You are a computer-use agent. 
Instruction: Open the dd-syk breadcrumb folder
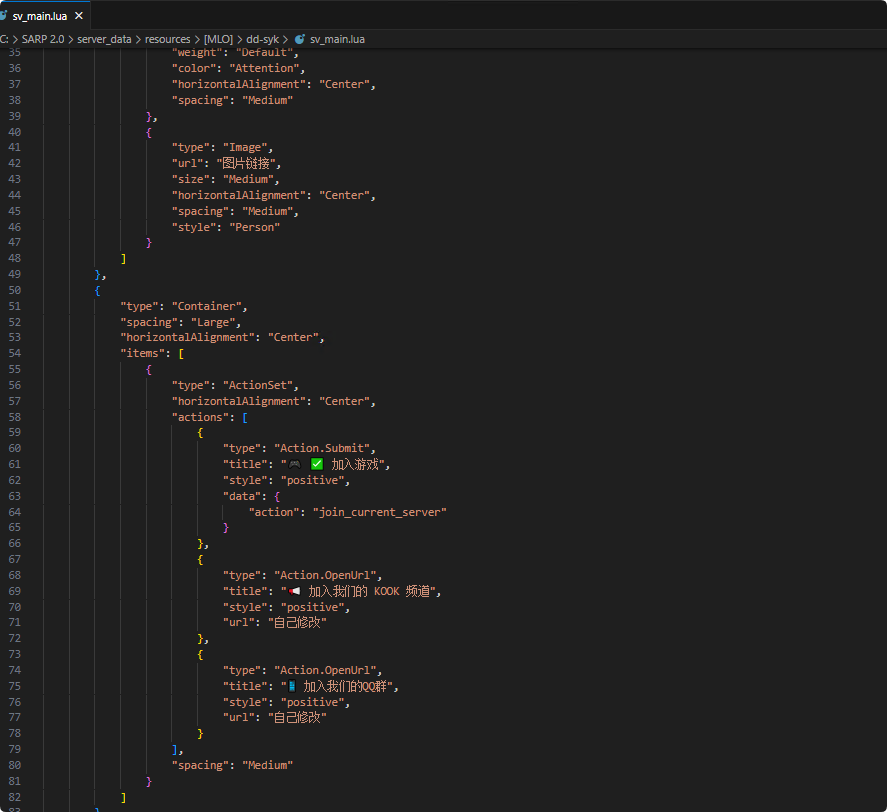(263, 39)
